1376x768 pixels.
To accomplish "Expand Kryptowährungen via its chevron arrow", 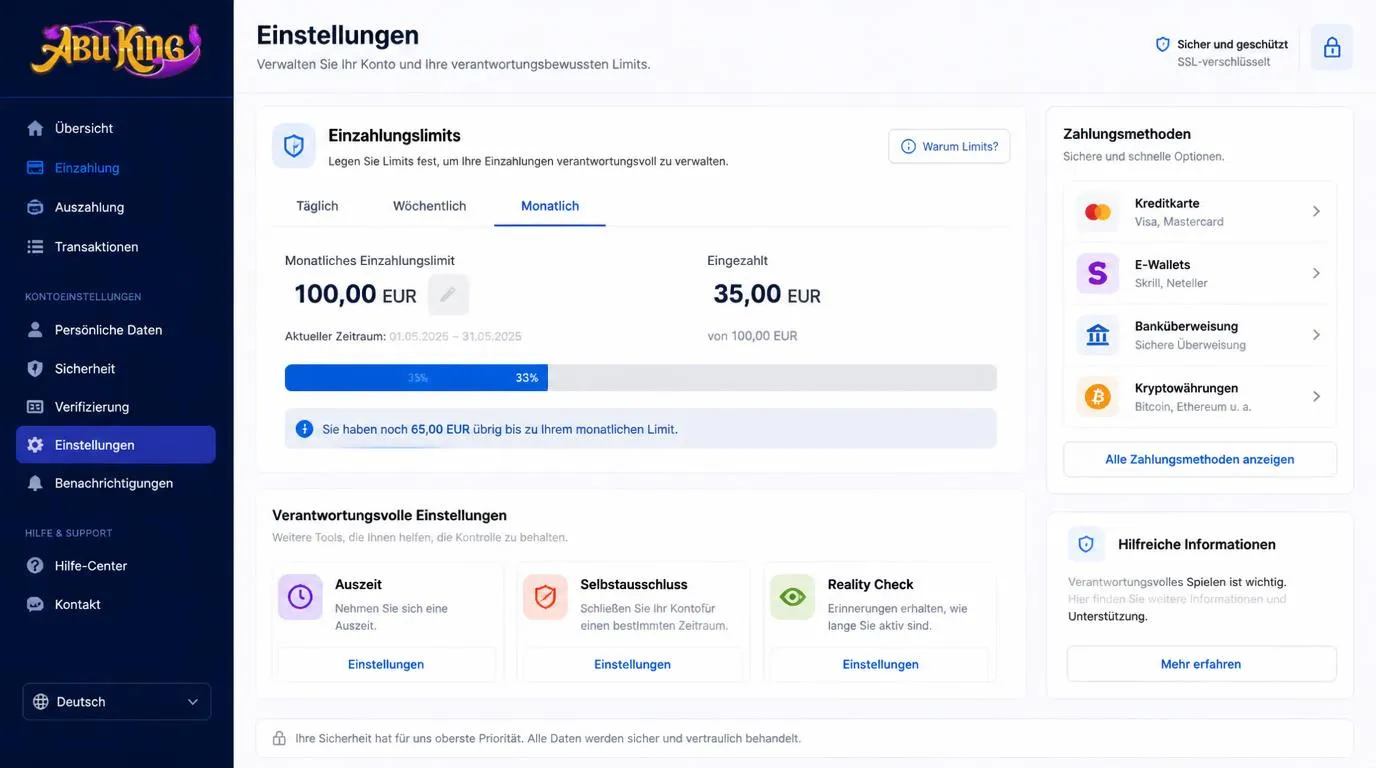I will pos(1316,397).
